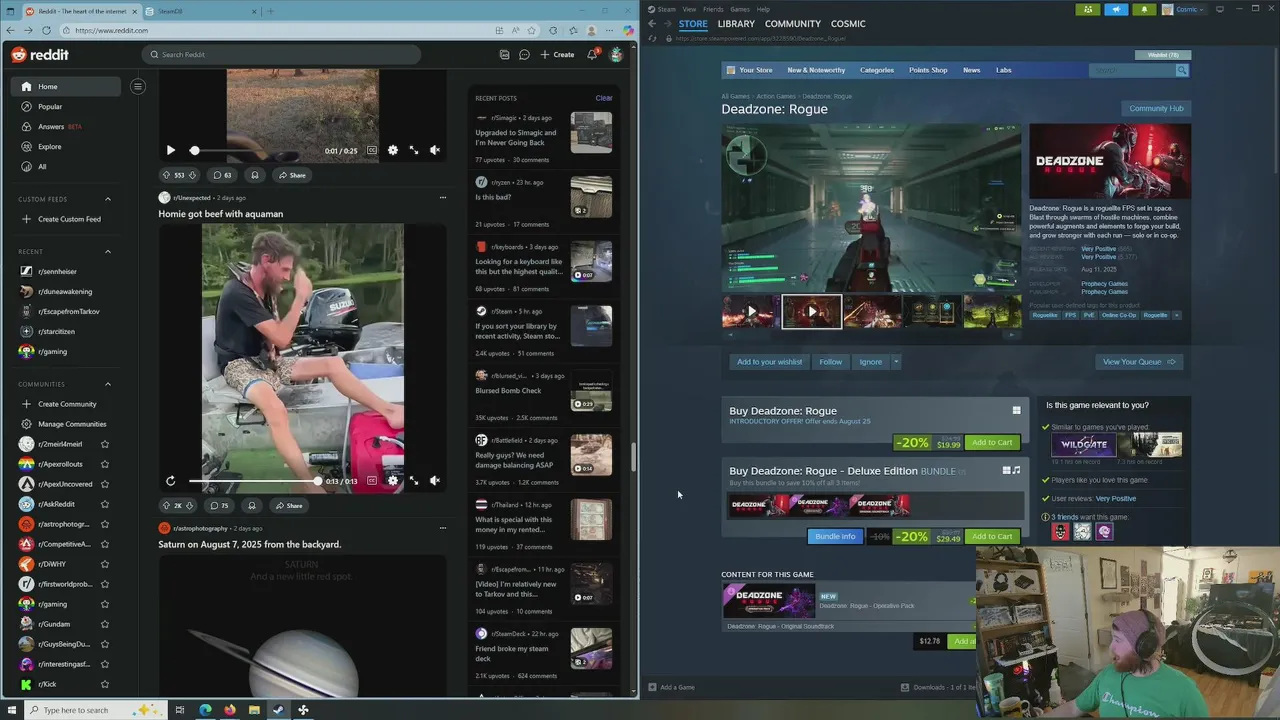Seek the aquaman video progress bar

pyautogui.click(x=253, y=481)
